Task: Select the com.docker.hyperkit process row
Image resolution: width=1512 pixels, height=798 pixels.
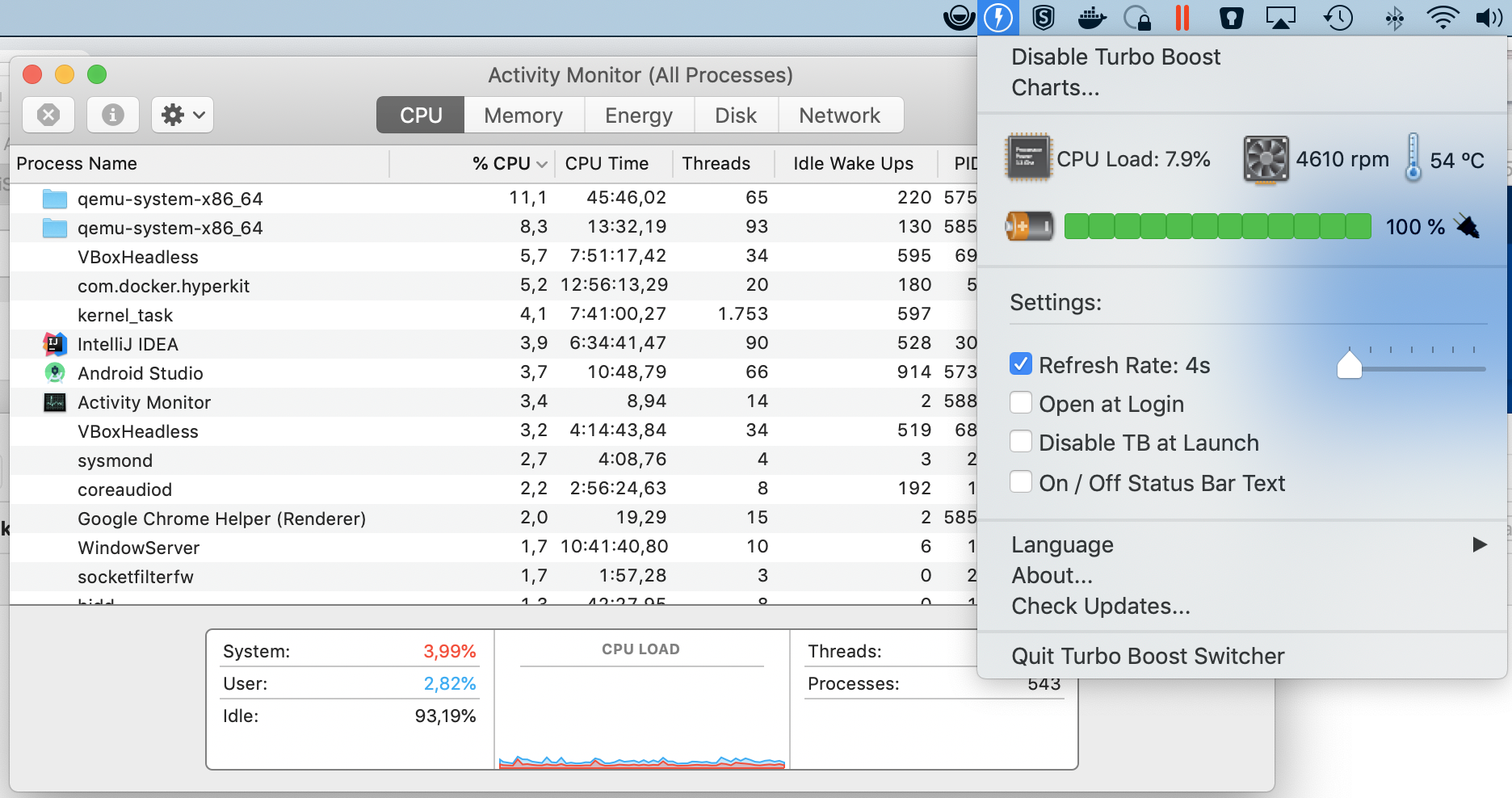Action: (493, 286)
